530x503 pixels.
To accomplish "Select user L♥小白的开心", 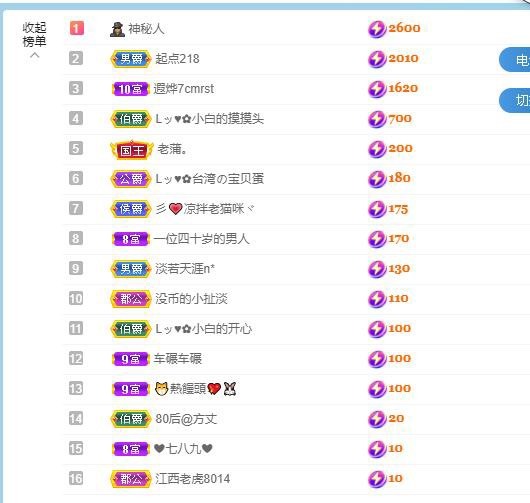I will (203, 329).
